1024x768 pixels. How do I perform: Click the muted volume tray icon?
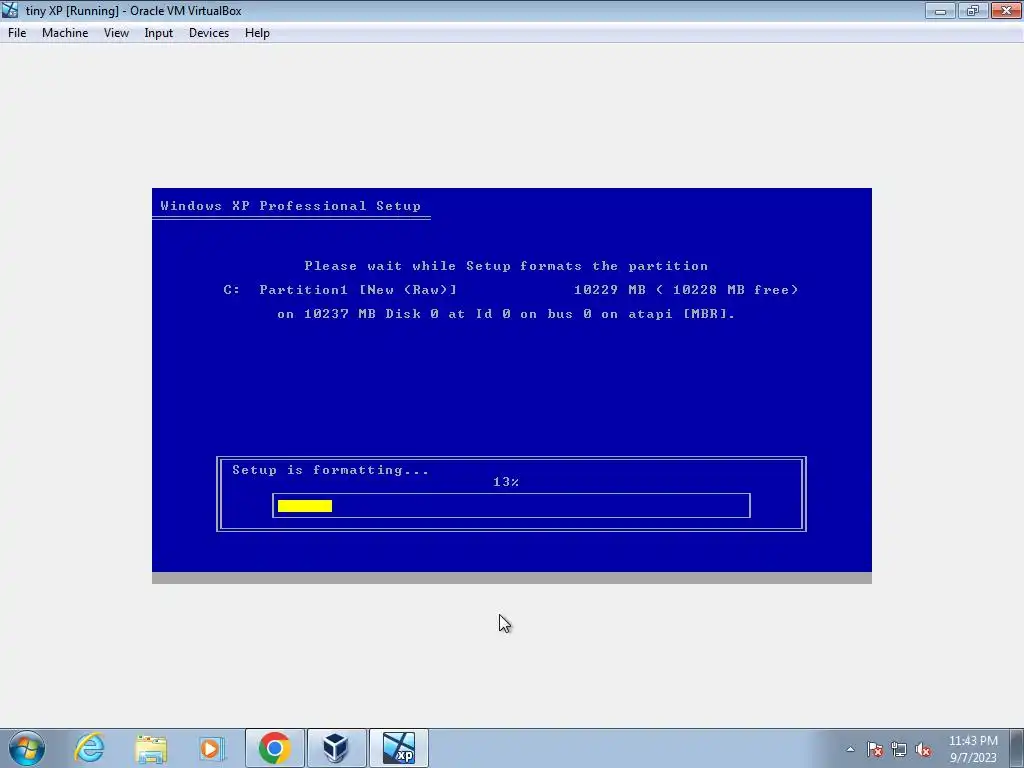click(923, 749)
